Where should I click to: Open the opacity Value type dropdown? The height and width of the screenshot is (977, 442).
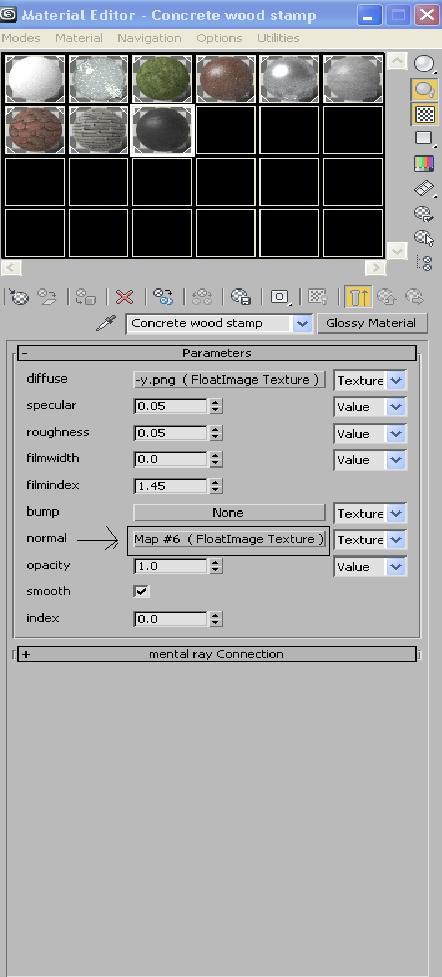(396, 566)
